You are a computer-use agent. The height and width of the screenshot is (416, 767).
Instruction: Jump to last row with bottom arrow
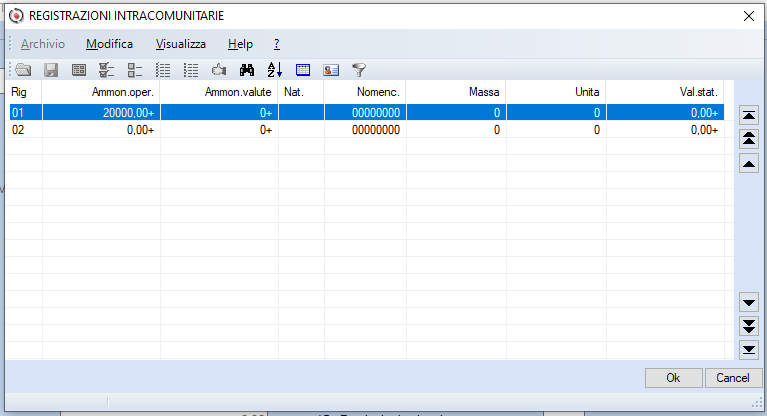tap(749, 349)
